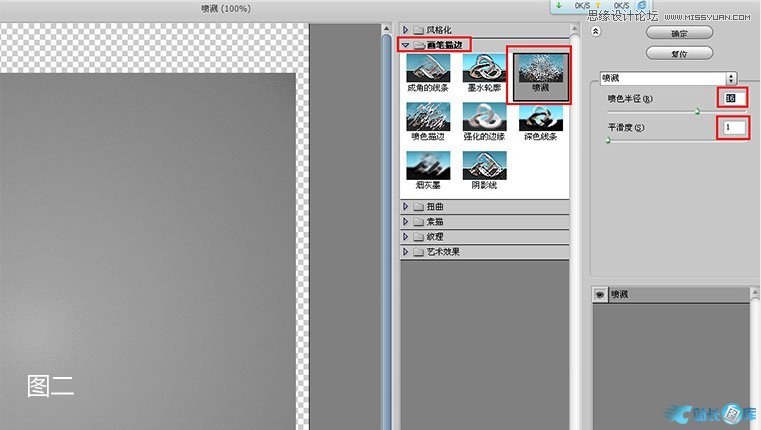Select the 强化的边缘 filter thumbnail
The image size is (761, 430).
(x=484, y=117)
